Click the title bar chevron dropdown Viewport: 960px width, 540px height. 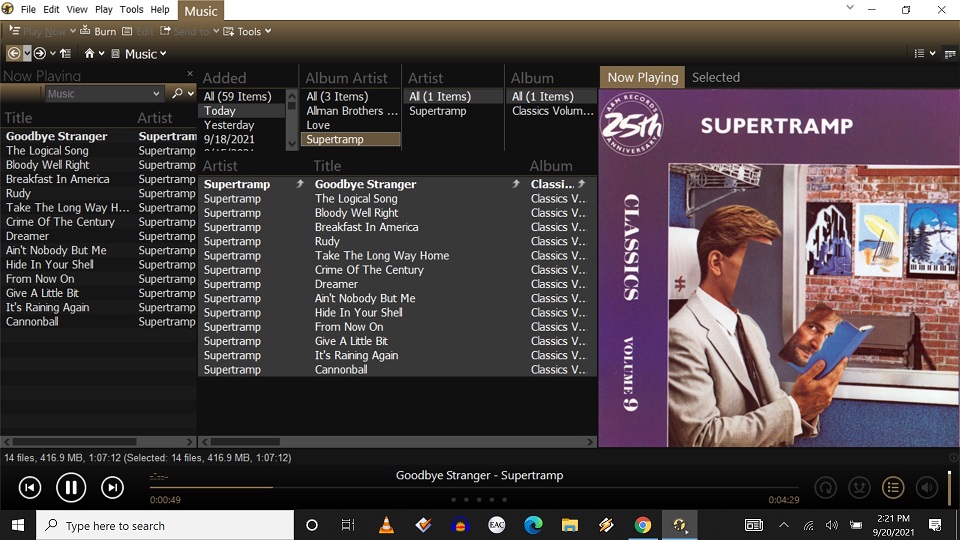[x=850, y=8]
